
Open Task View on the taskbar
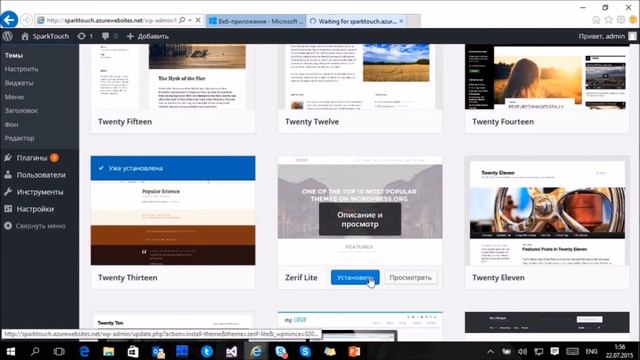point(59,351)
